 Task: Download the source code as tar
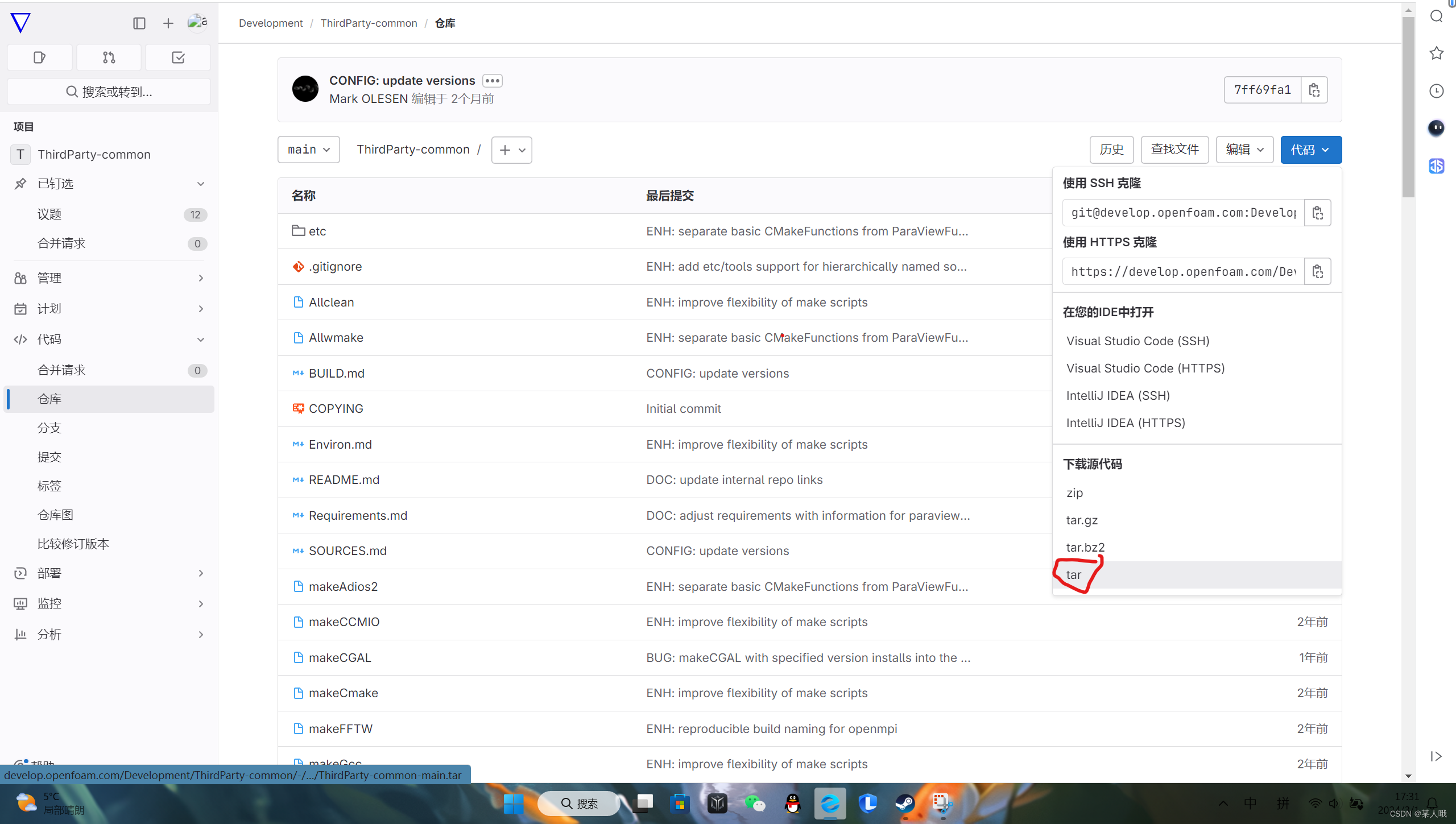pyautogui.click(x=1073, y=574)
